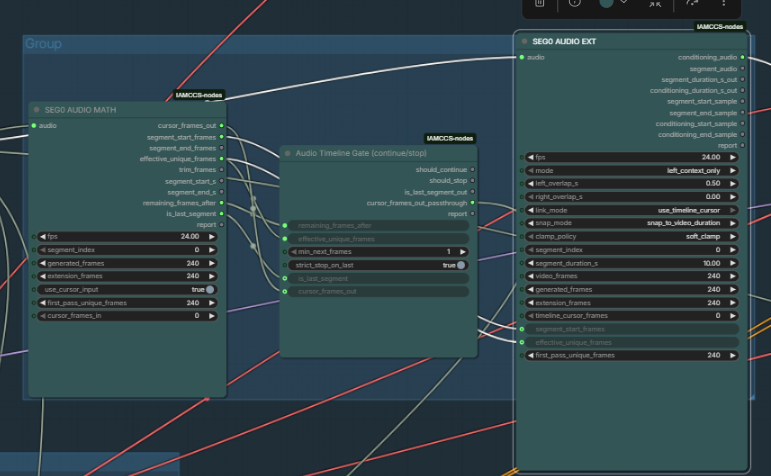The width and height of the screenshot is (771, 476).
Task: Click the conditioning_audio output socket
Action: (742, 58)
